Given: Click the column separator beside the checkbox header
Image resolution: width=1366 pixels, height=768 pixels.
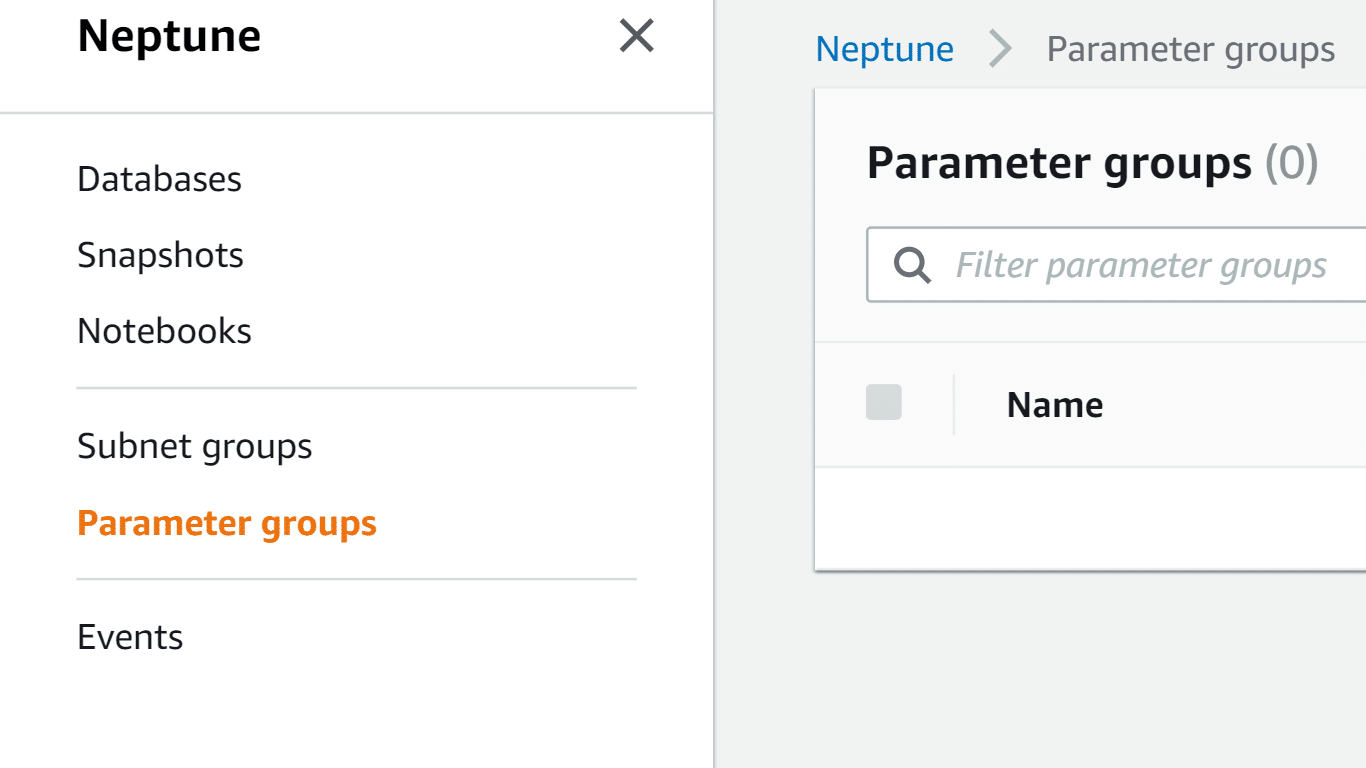Looking at the screenshot, I should 955,403.
